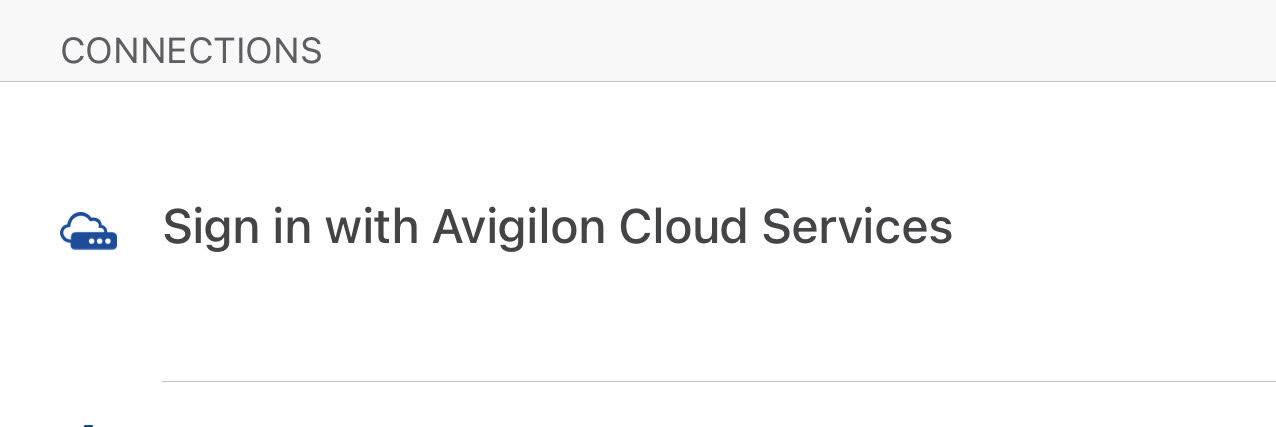1276x427 pixels.
Task: Click the partially visible blue icon below cloud
Action: click(x=89, y=424)
